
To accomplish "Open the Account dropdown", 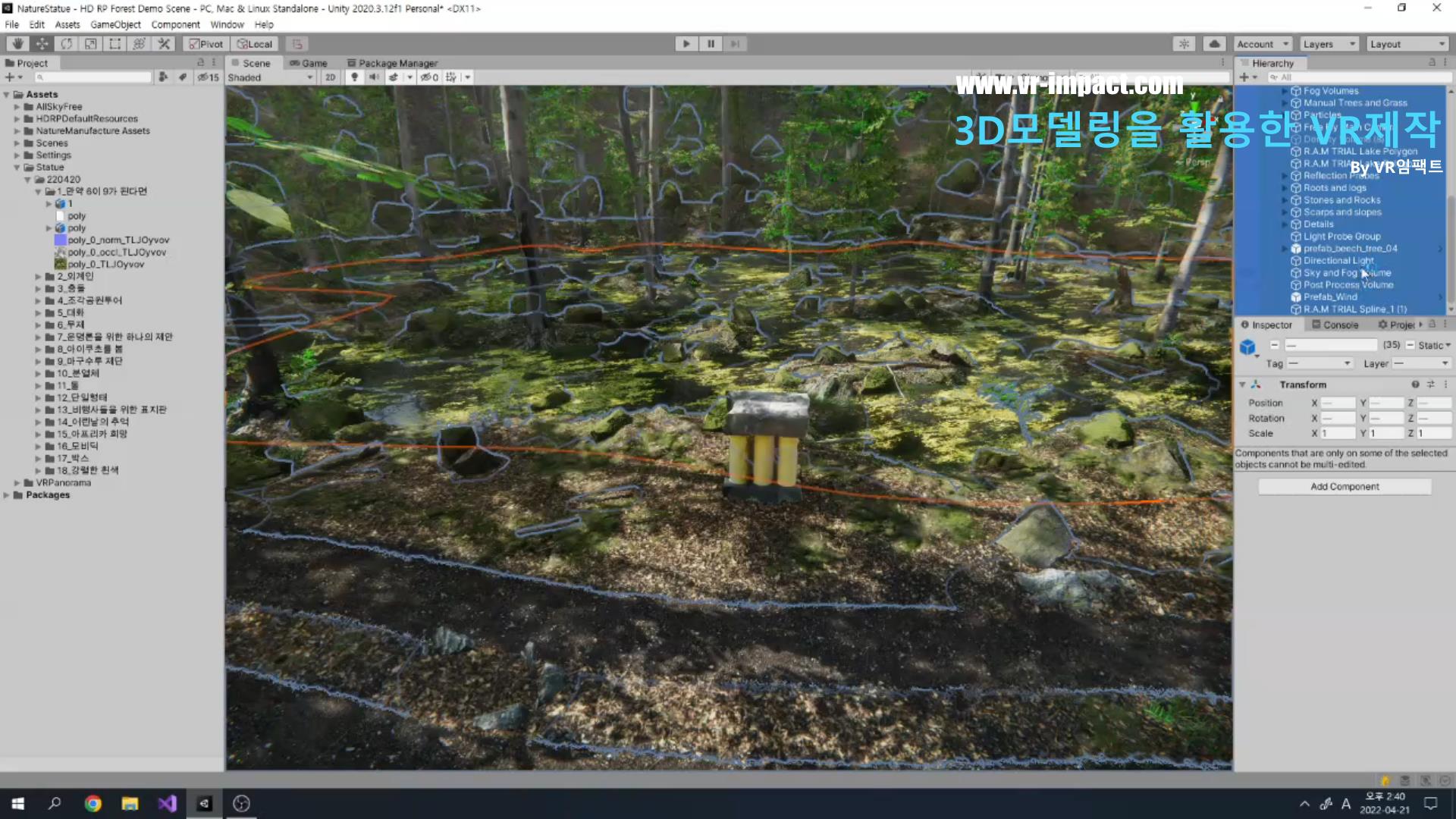I will coord(1263,44).
